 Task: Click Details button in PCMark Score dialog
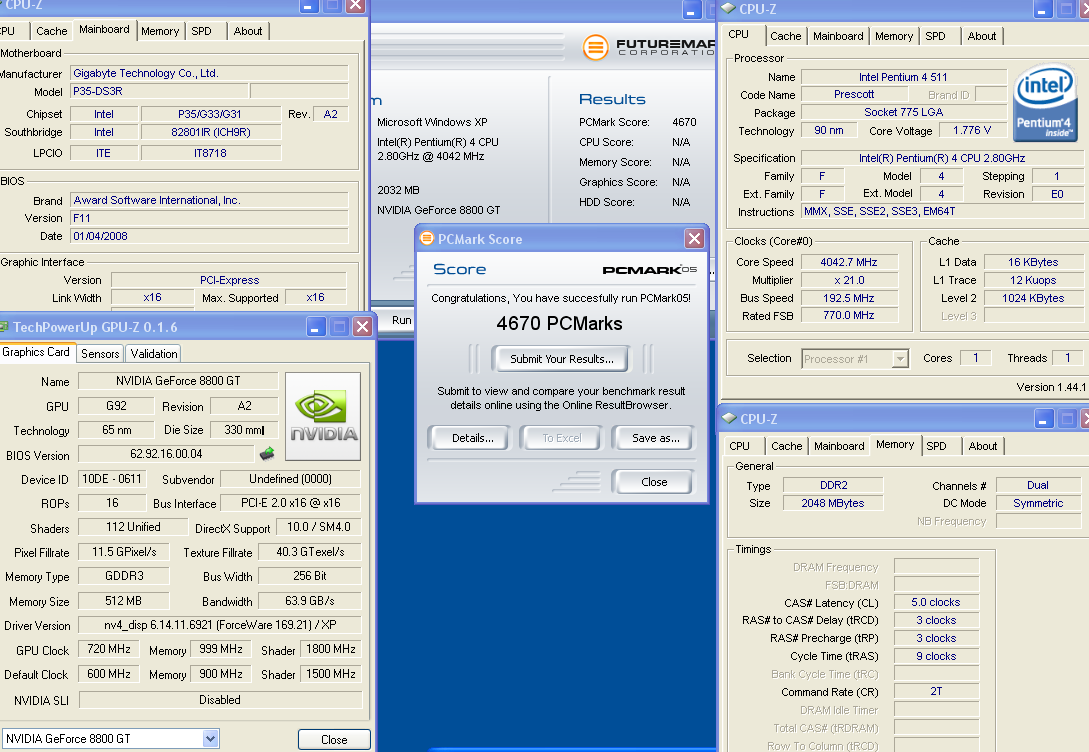(x=472, y=438)
